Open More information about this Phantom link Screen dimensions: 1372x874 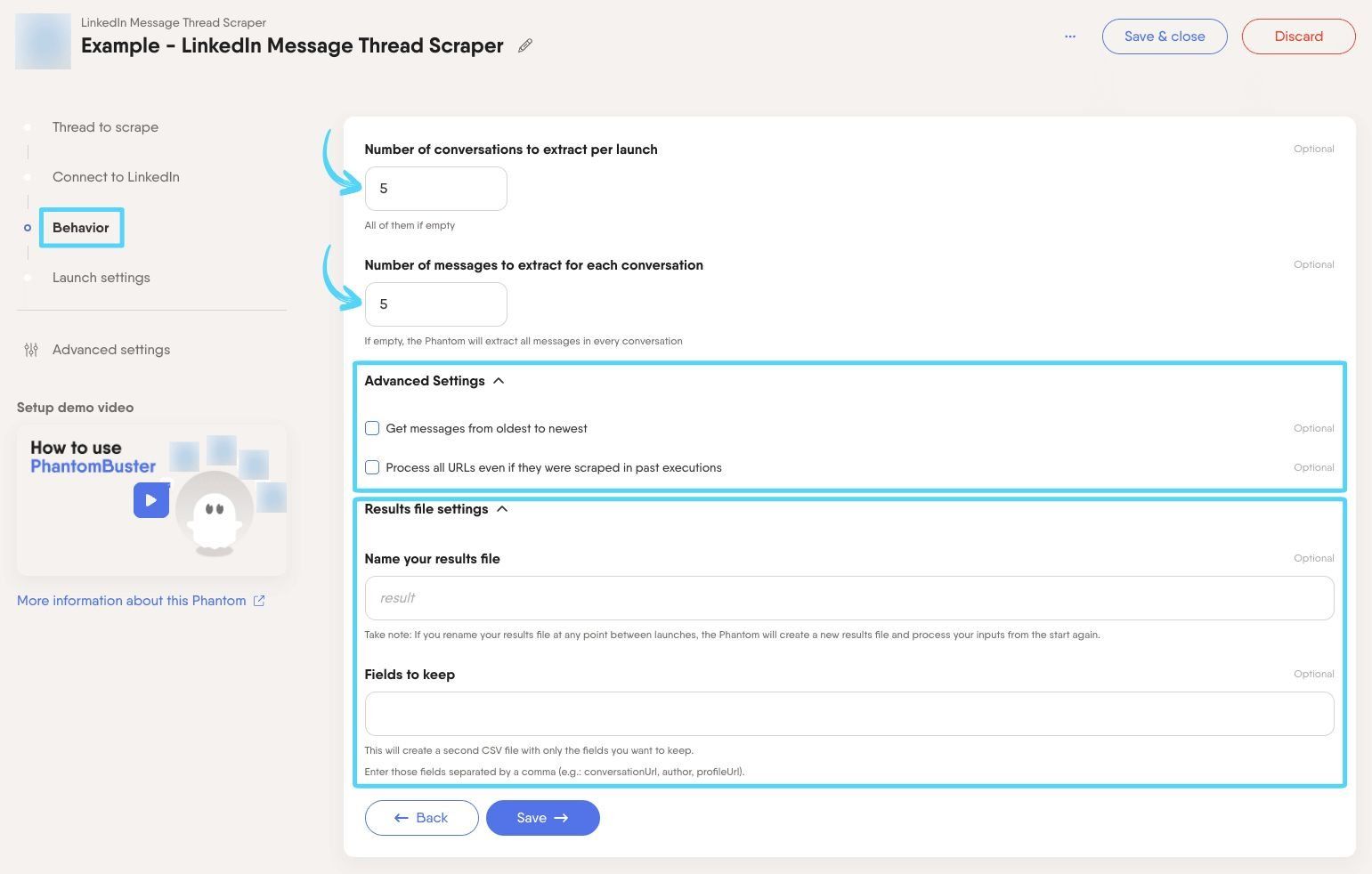coord(132,601)
